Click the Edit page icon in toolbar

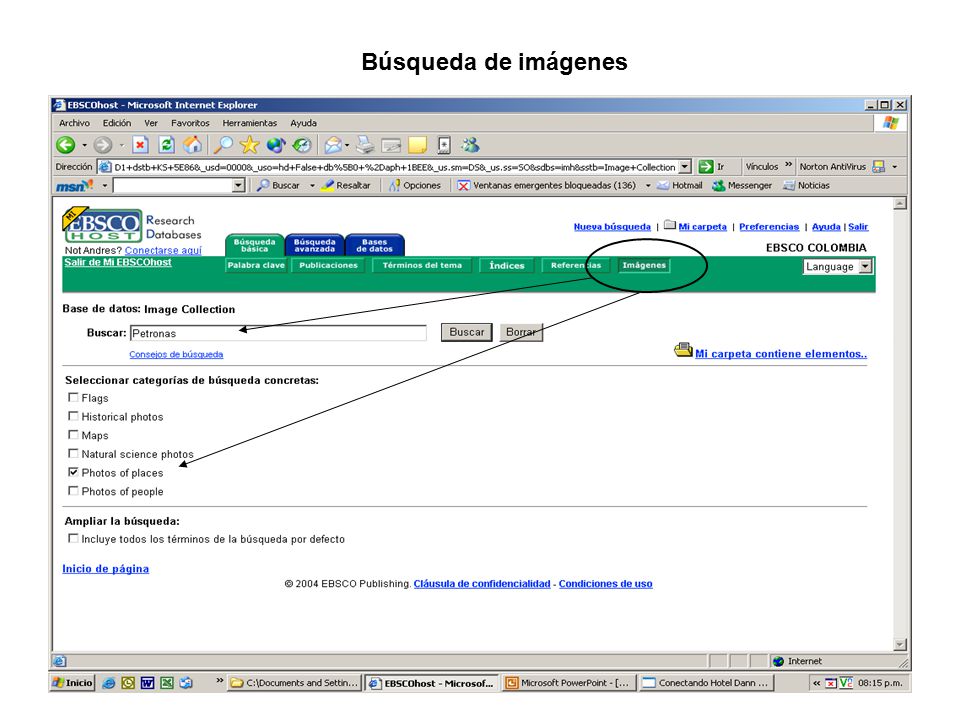click(x=391, y=146)
